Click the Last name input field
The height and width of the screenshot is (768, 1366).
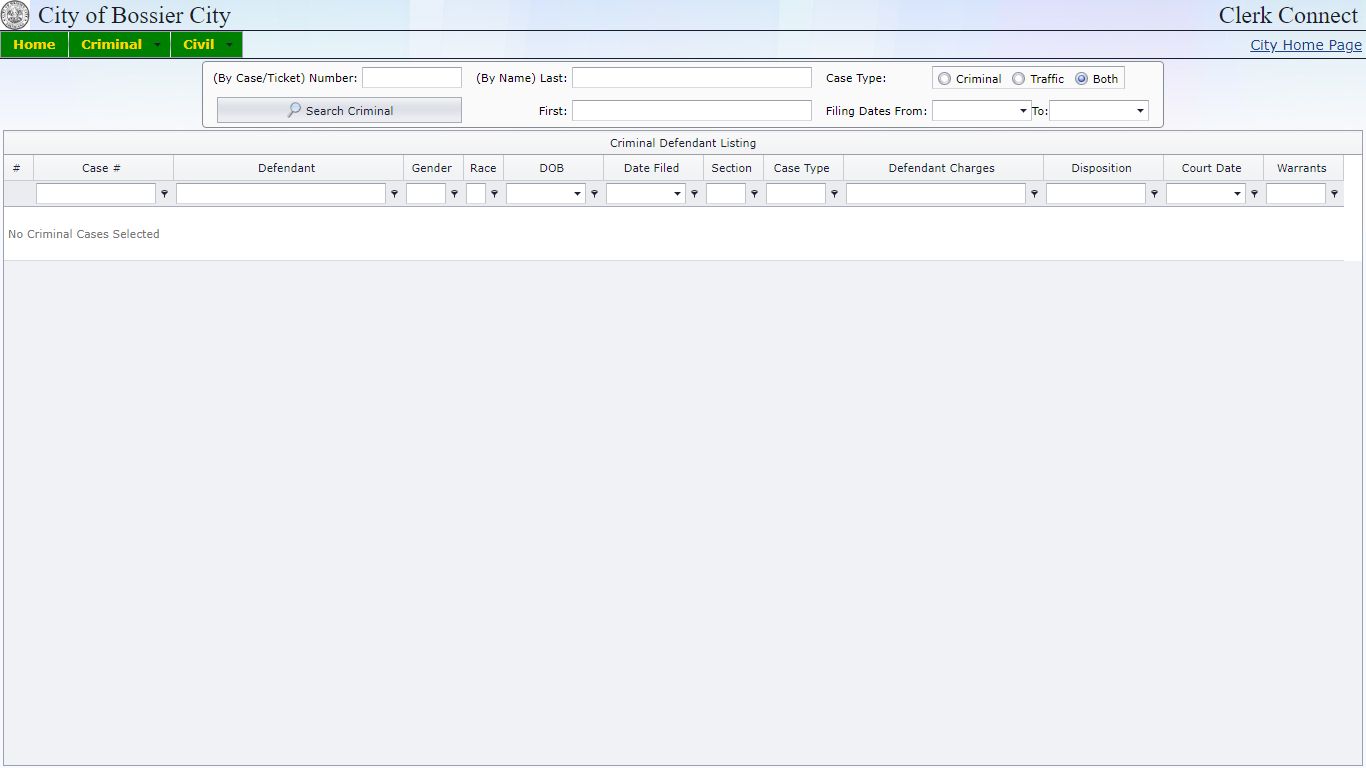tap(692, 78)
